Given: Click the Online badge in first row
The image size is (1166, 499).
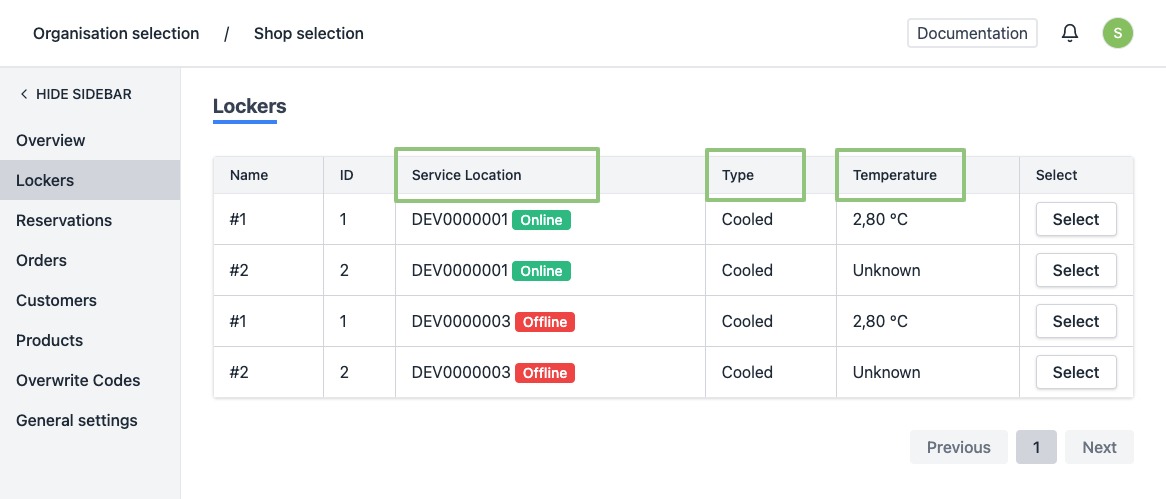Looking at the screenshot, I should click(x=541, y=220).
